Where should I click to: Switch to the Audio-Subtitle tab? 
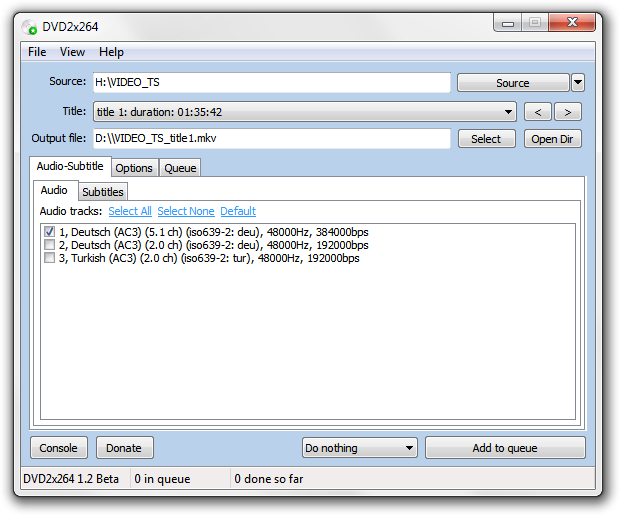[70, 166]
